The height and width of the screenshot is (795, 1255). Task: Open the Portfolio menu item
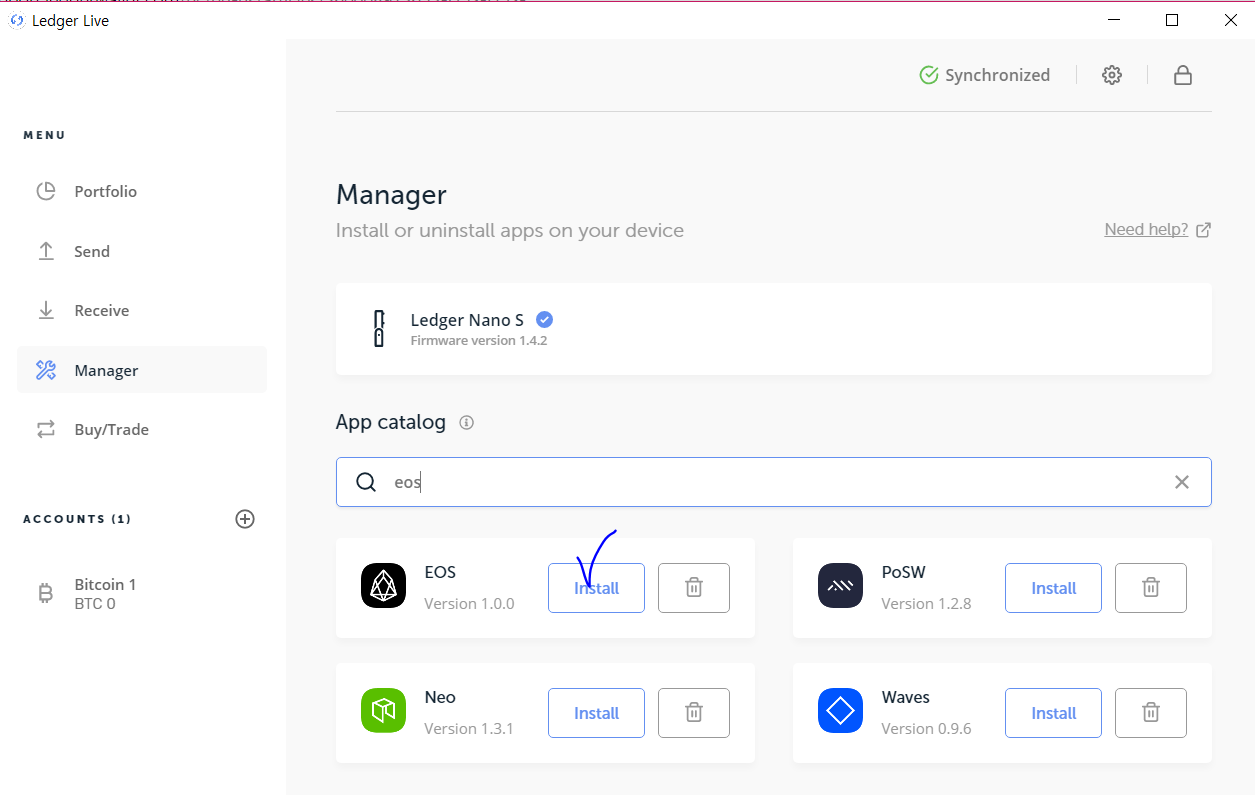coord(142,191)
